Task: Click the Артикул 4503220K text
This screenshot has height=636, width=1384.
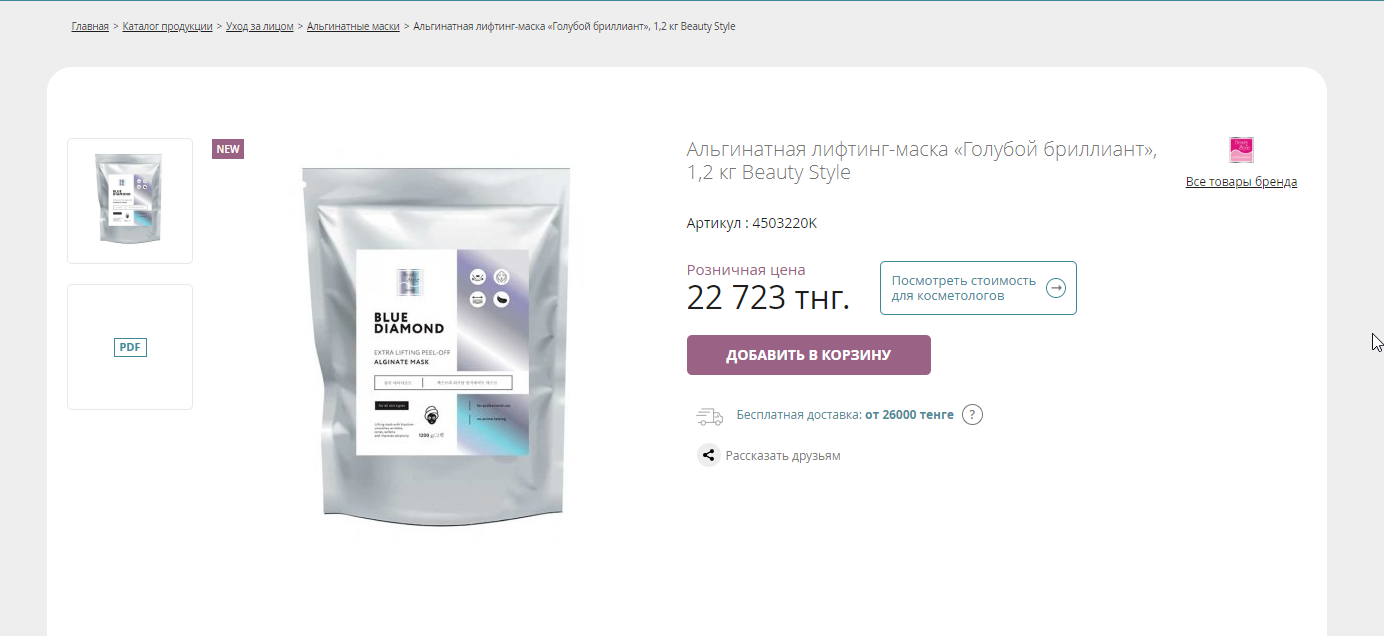Action: [x=752, y=223]
